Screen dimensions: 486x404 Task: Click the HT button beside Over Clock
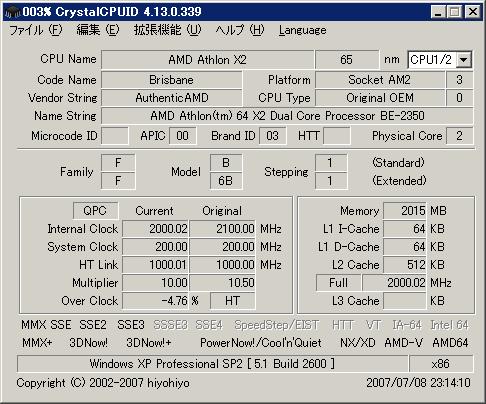pos(232,301)
